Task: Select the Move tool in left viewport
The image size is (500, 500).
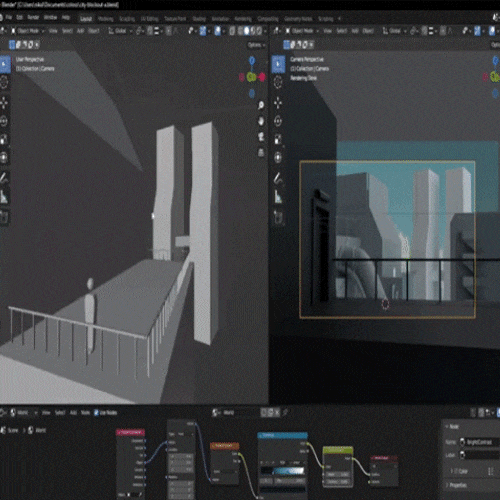Action: [4, 103]
